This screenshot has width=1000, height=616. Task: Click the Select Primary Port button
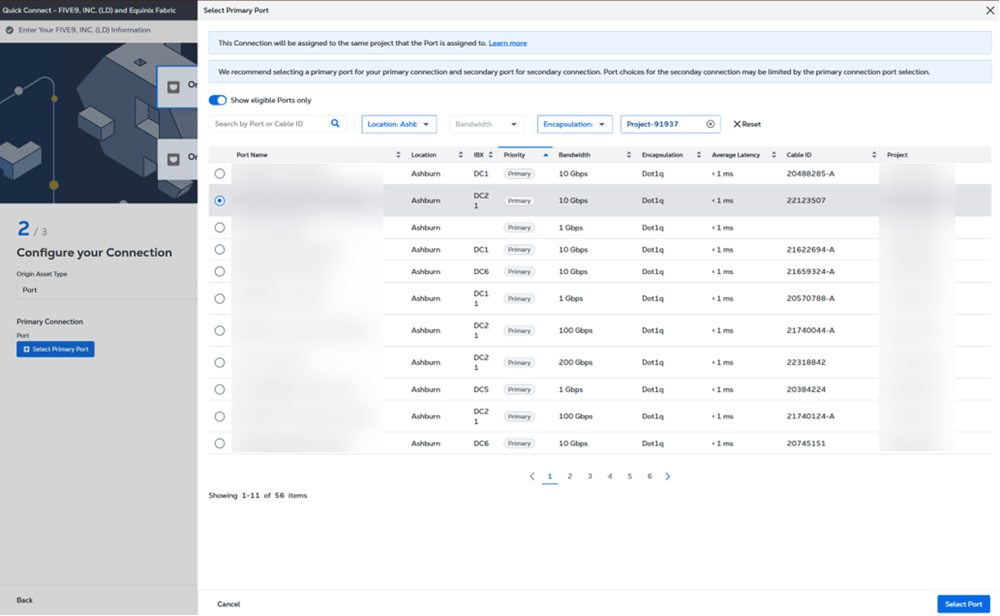tap(55, 349)
